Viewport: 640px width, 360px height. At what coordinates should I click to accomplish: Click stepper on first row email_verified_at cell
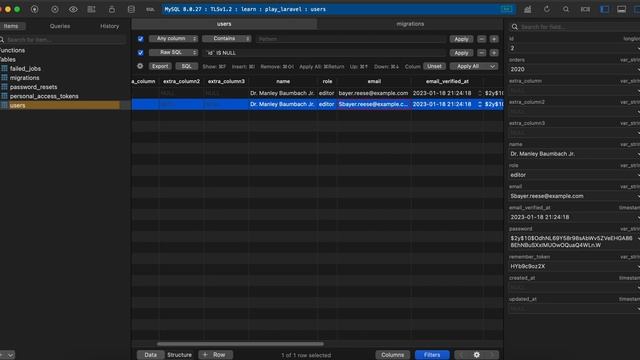(x=480, y=93)
